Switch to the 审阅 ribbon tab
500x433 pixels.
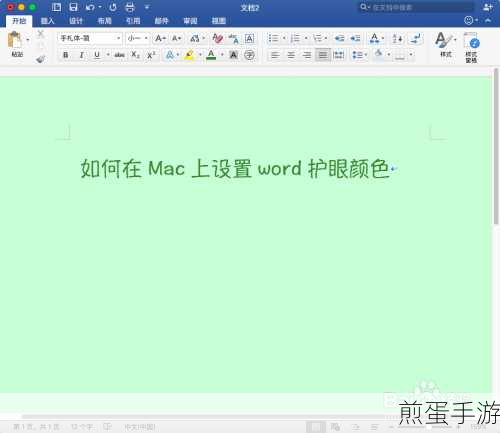[x=190, y=21]
